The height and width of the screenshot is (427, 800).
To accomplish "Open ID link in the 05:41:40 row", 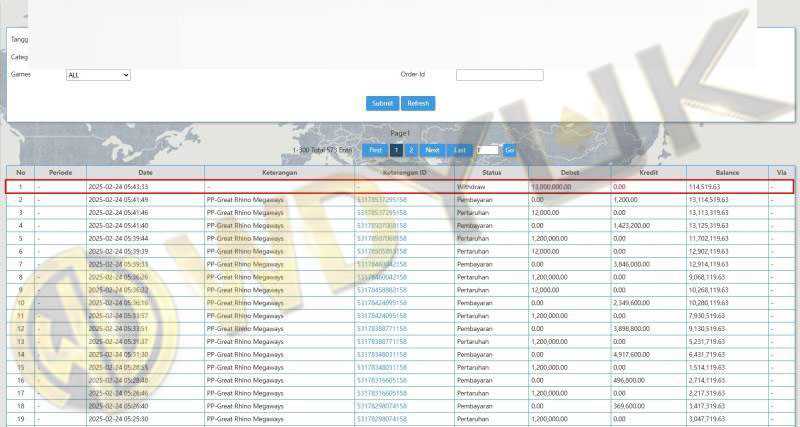I will click(x=382, y=225).
